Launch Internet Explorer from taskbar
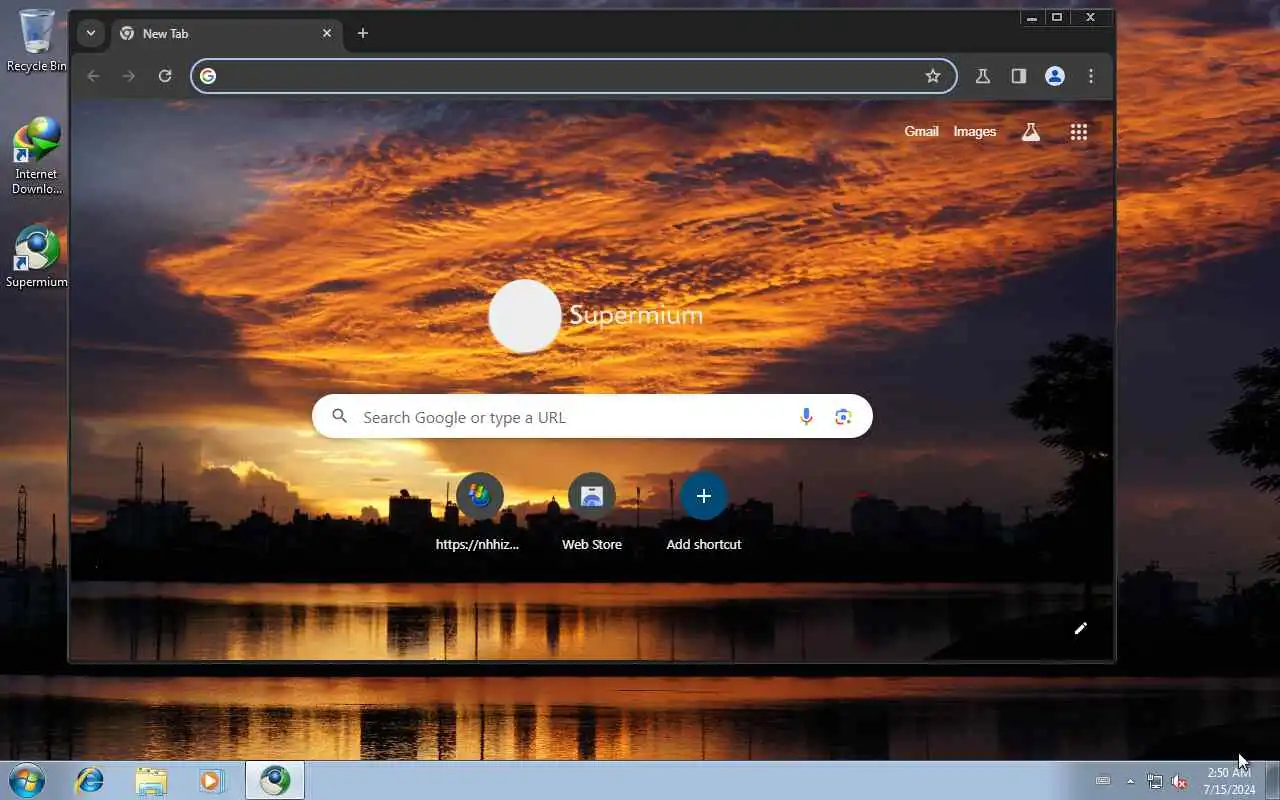The height and width of the screenshot is (800, 1280). [x=90, y=780]
